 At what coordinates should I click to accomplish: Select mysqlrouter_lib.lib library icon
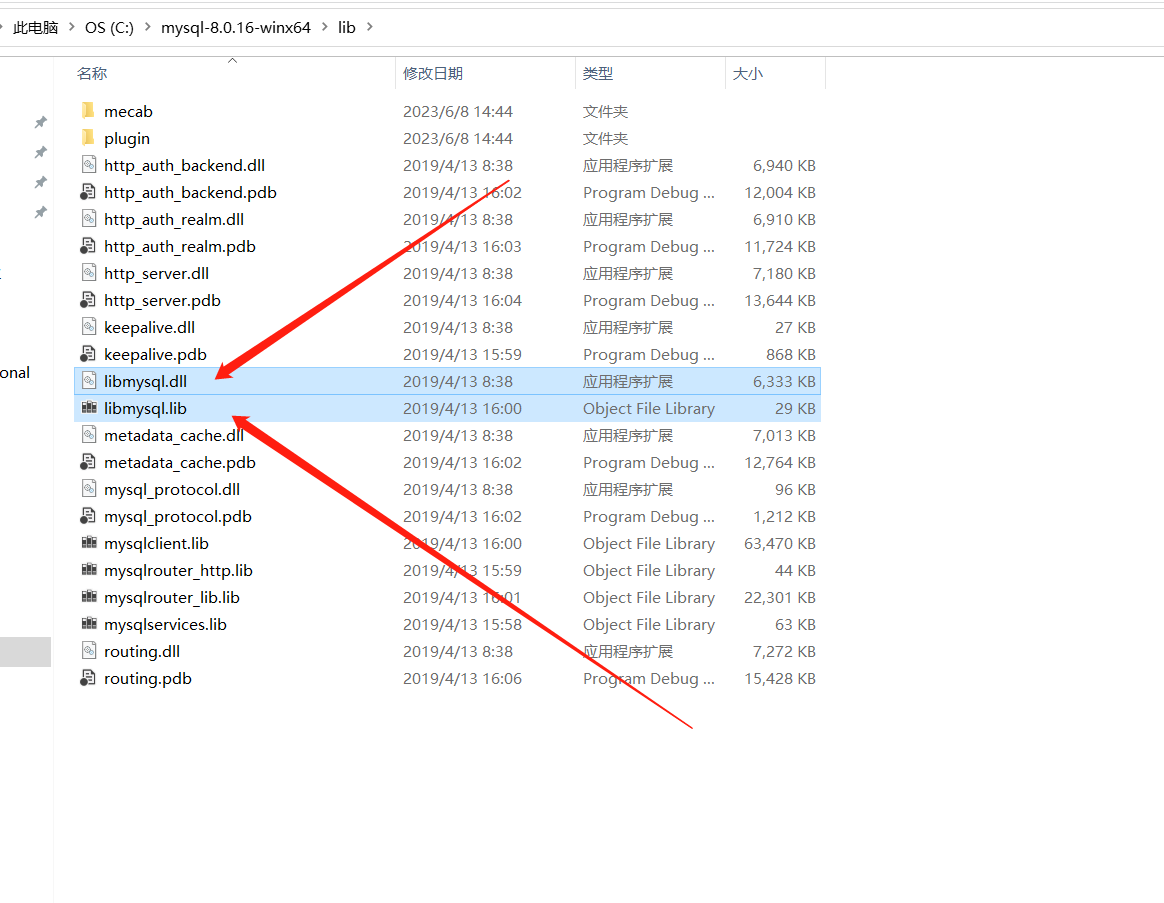coord(88,597)
